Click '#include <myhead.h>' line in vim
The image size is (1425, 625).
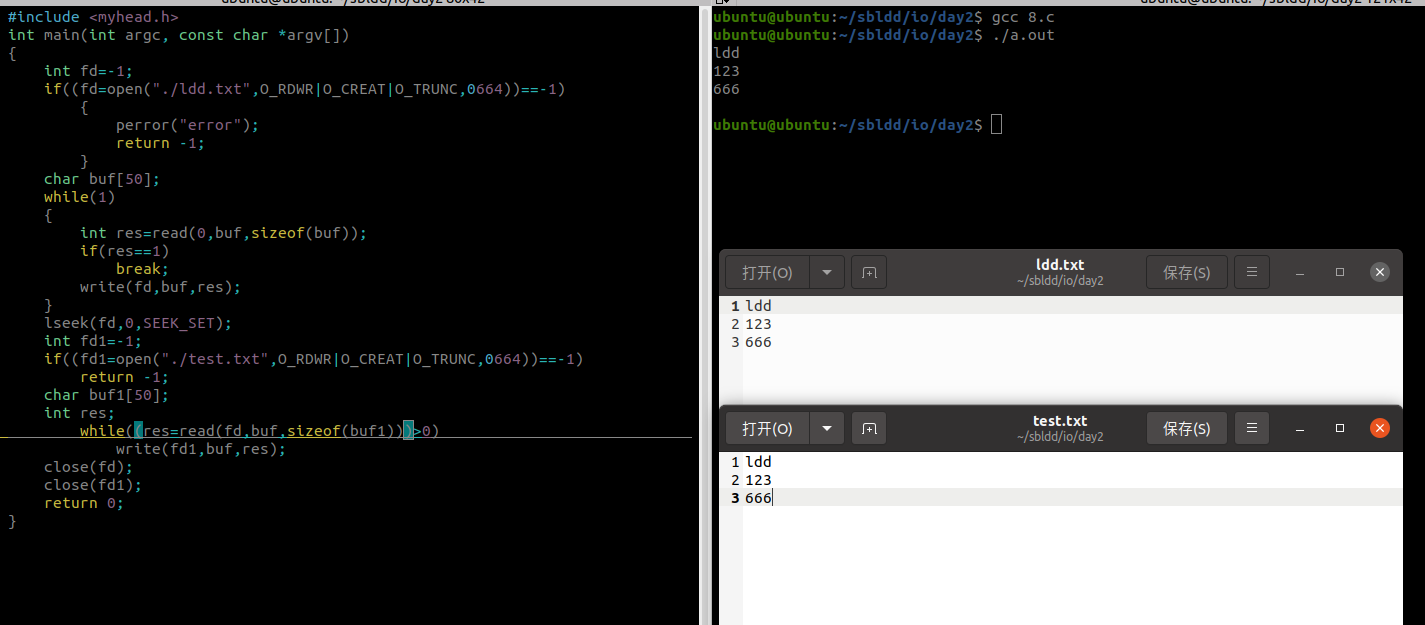[93, 17]
